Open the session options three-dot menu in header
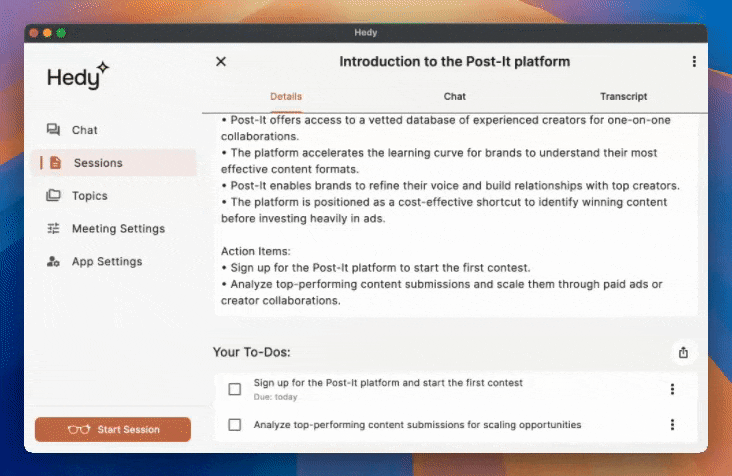This screenshot has height=476, width=732. pos(694,62)
